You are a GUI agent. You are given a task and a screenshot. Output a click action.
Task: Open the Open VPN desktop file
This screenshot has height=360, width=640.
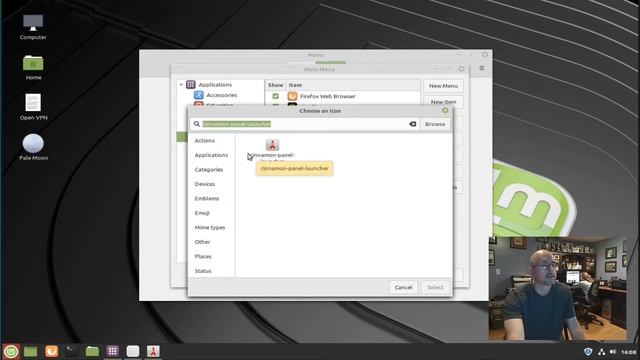(x=33, y=107)
